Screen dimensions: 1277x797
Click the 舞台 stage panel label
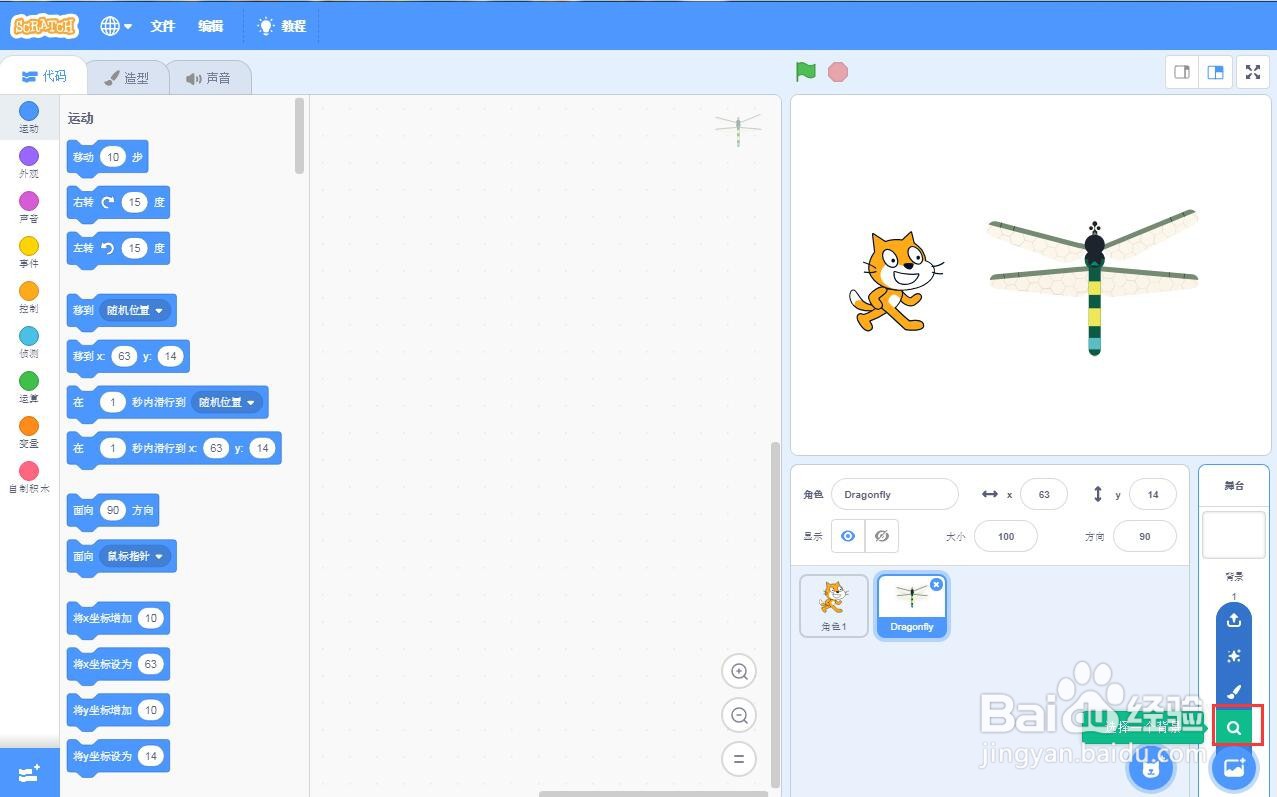tap(1233, 486)
